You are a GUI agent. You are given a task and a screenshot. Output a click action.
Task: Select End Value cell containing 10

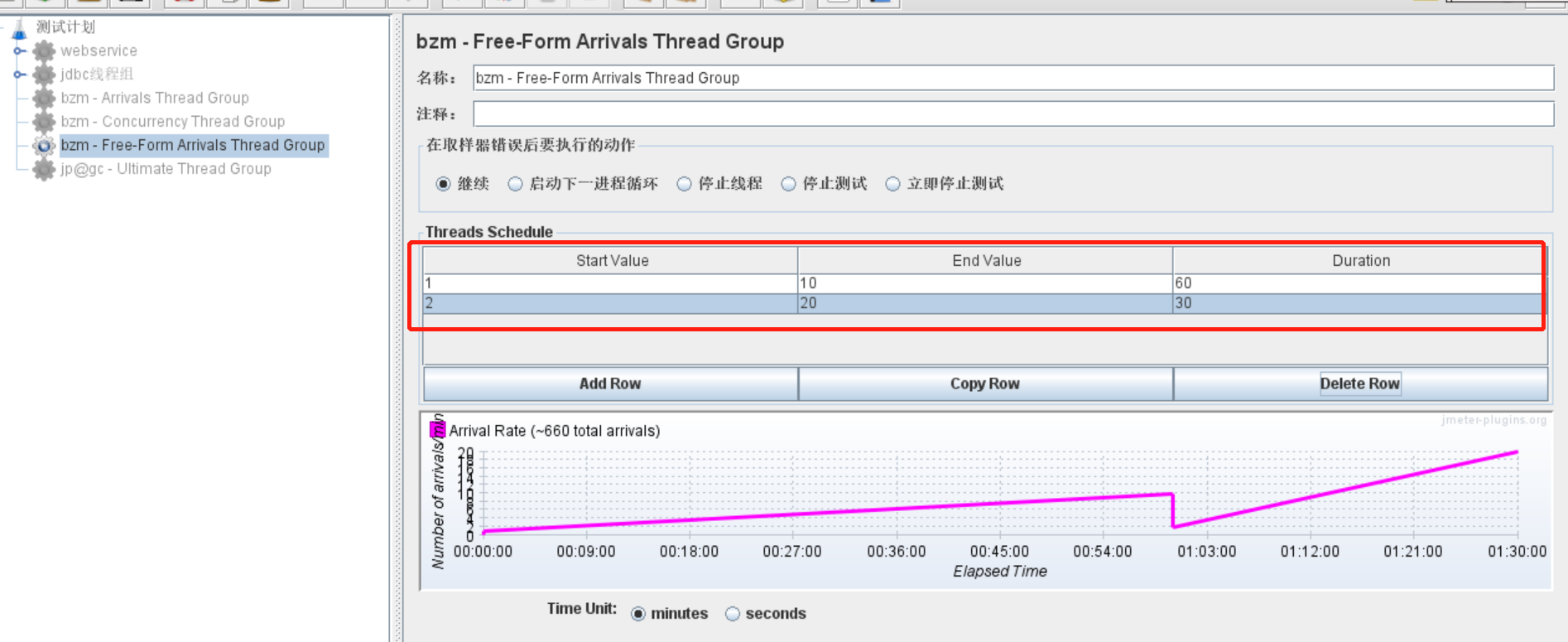pos(985,283)
